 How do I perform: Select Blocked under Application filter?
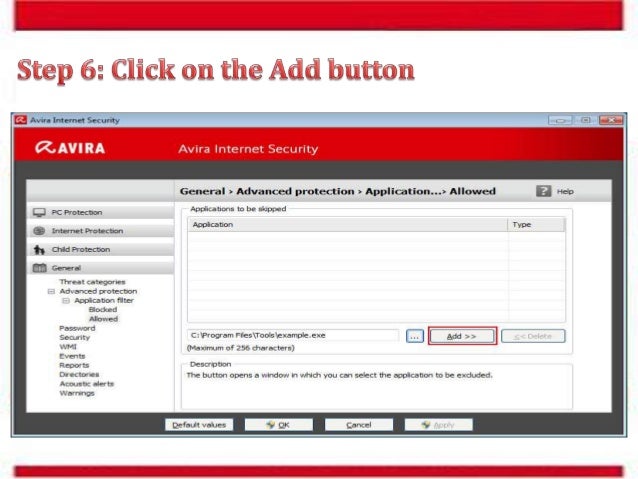click(x=103, y=310)
